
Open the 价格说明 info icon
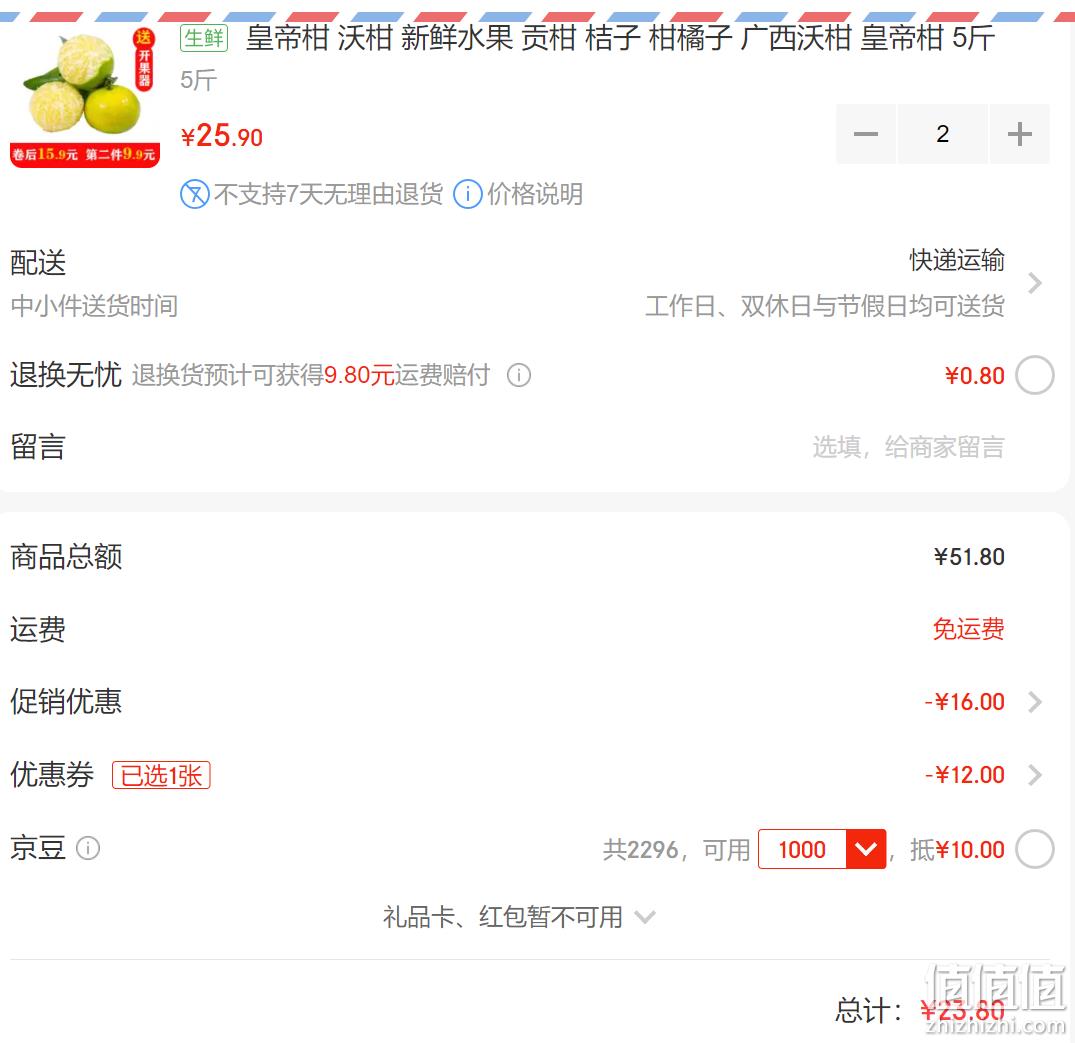(x=468, y=194)
